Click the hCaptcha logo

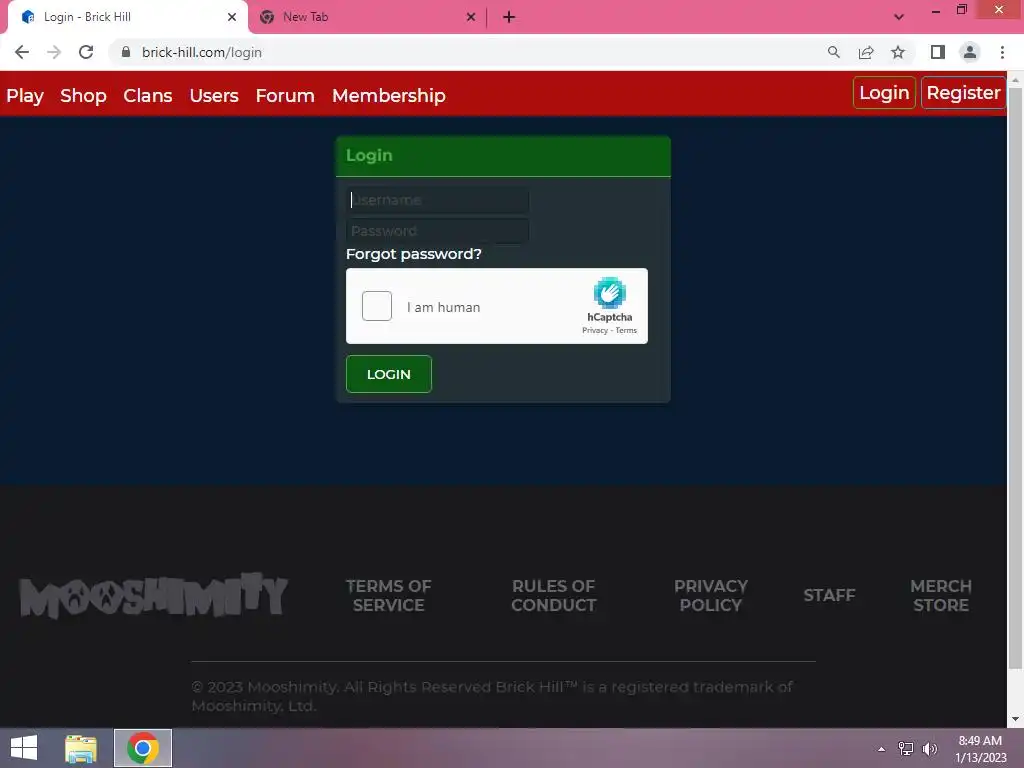pos(609,293)
